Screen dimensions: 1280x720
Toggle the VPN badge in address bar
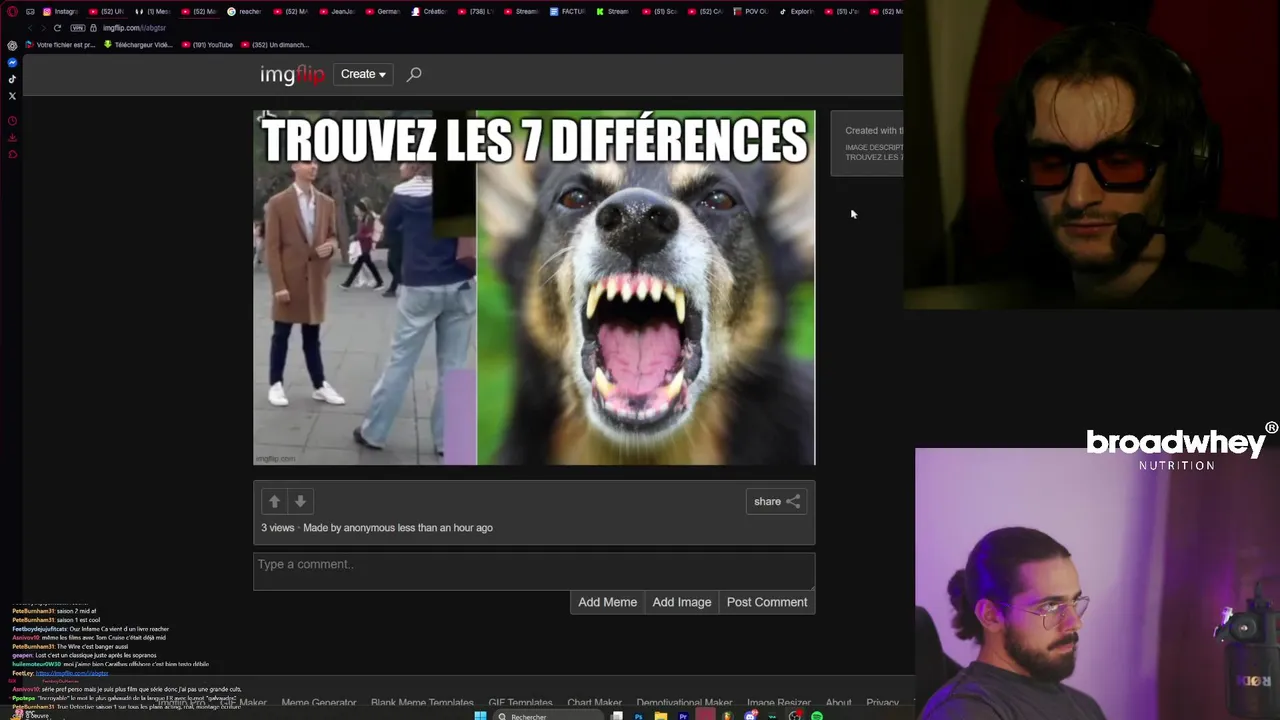(x=77, y=28)
